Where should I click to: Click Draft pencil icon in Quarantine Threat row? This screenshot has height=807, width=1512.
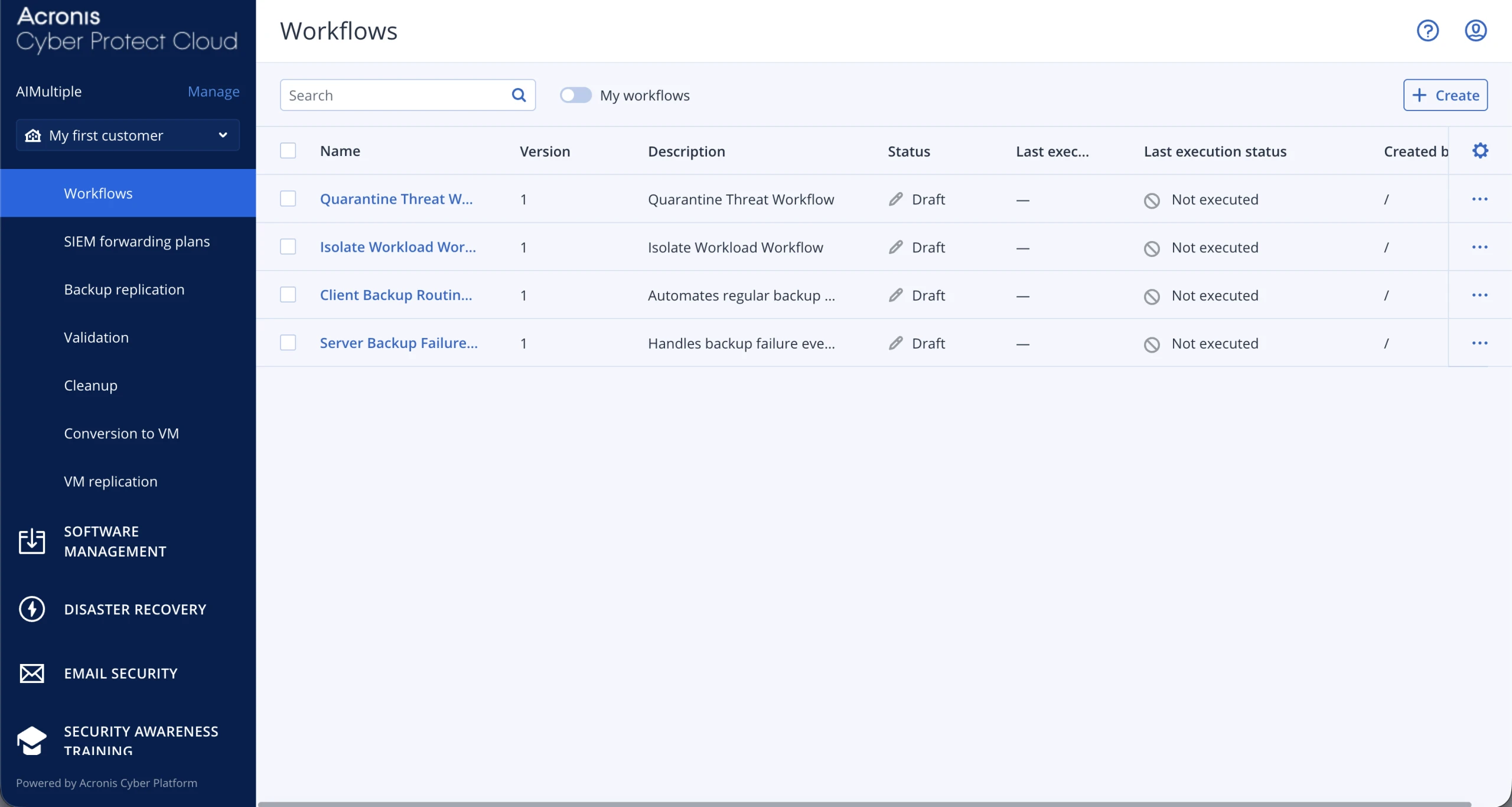point(896,199)
